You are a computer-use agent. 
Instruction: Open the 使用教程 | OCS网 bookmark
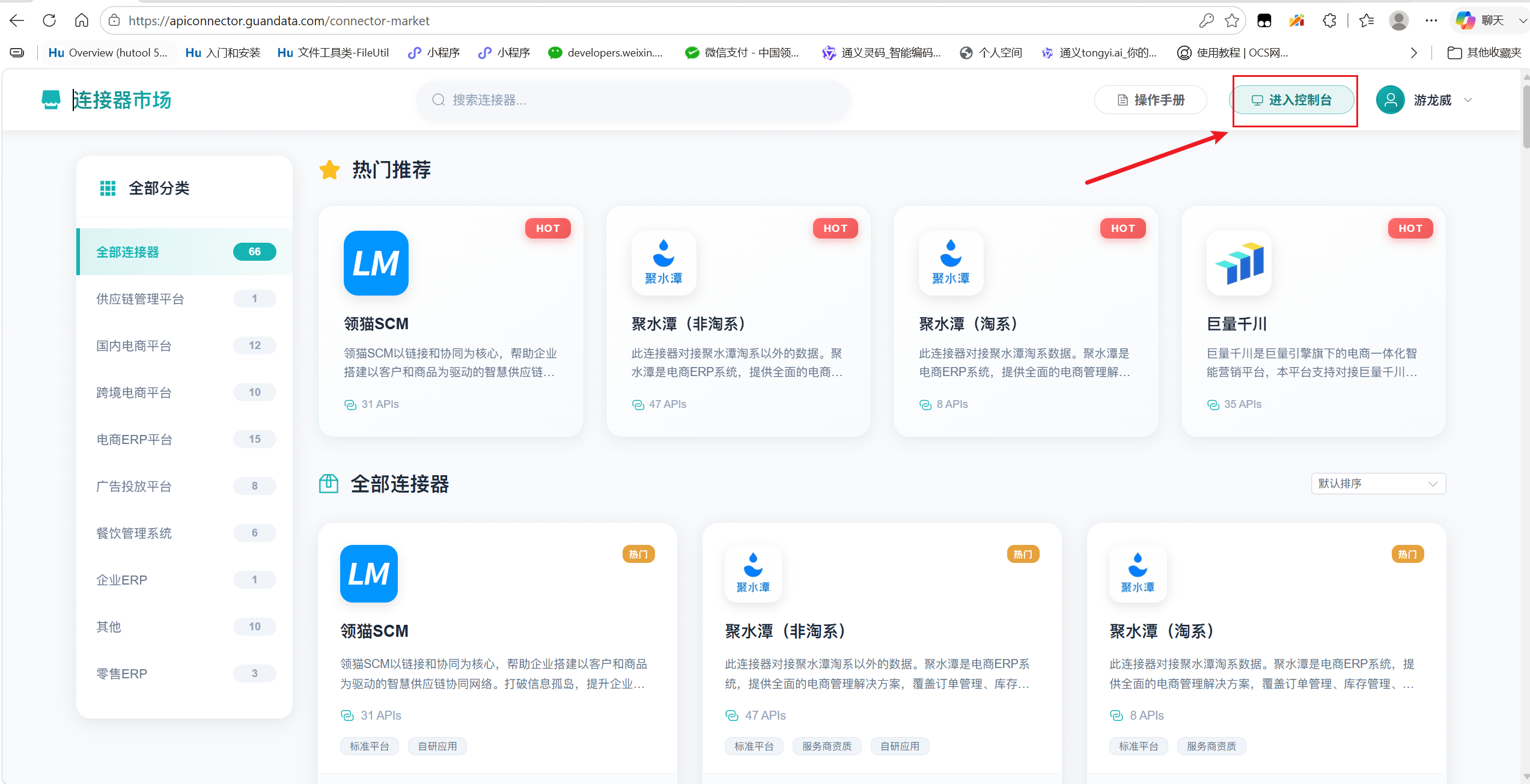[1233, 53]
